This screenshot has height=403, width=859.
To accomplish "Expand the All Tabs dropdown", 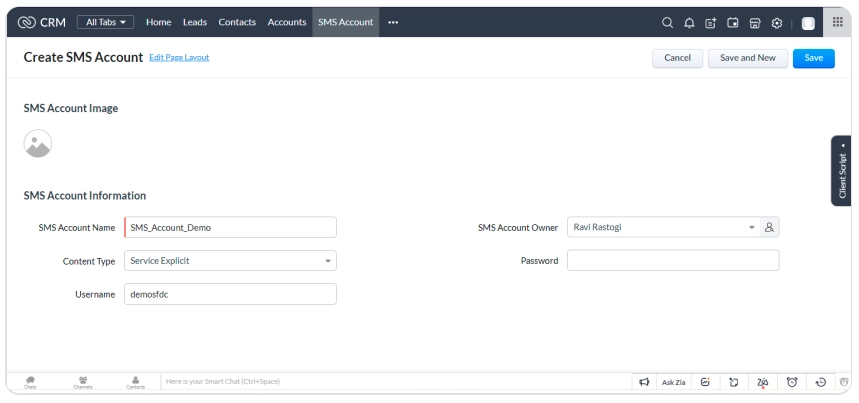I will pyautogui.click(x=107, y=22).
